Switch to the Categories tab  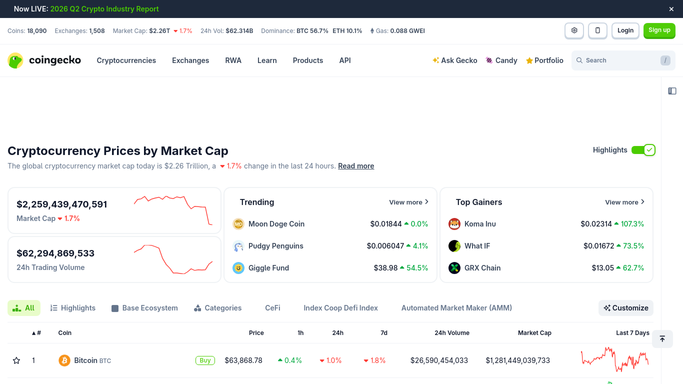tap(217, 308)
